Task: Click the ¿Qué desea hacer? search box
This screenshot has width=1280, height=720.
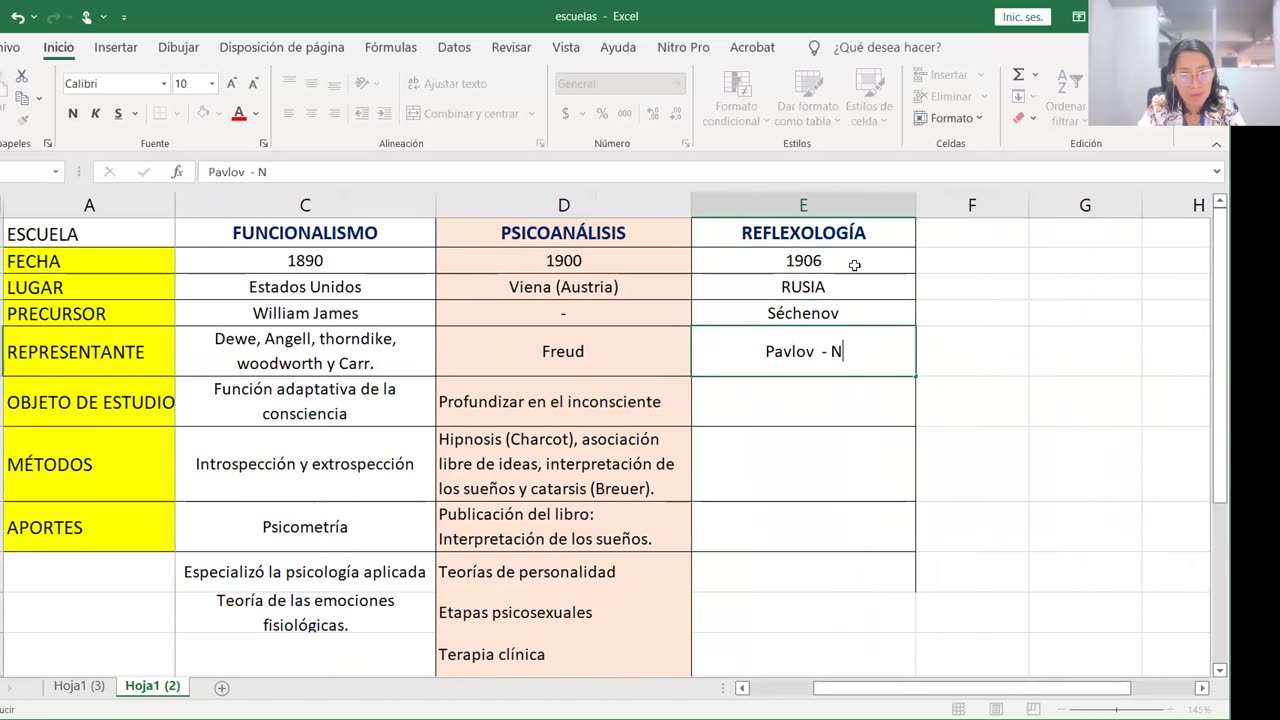Action: click(x=887, y=47)
